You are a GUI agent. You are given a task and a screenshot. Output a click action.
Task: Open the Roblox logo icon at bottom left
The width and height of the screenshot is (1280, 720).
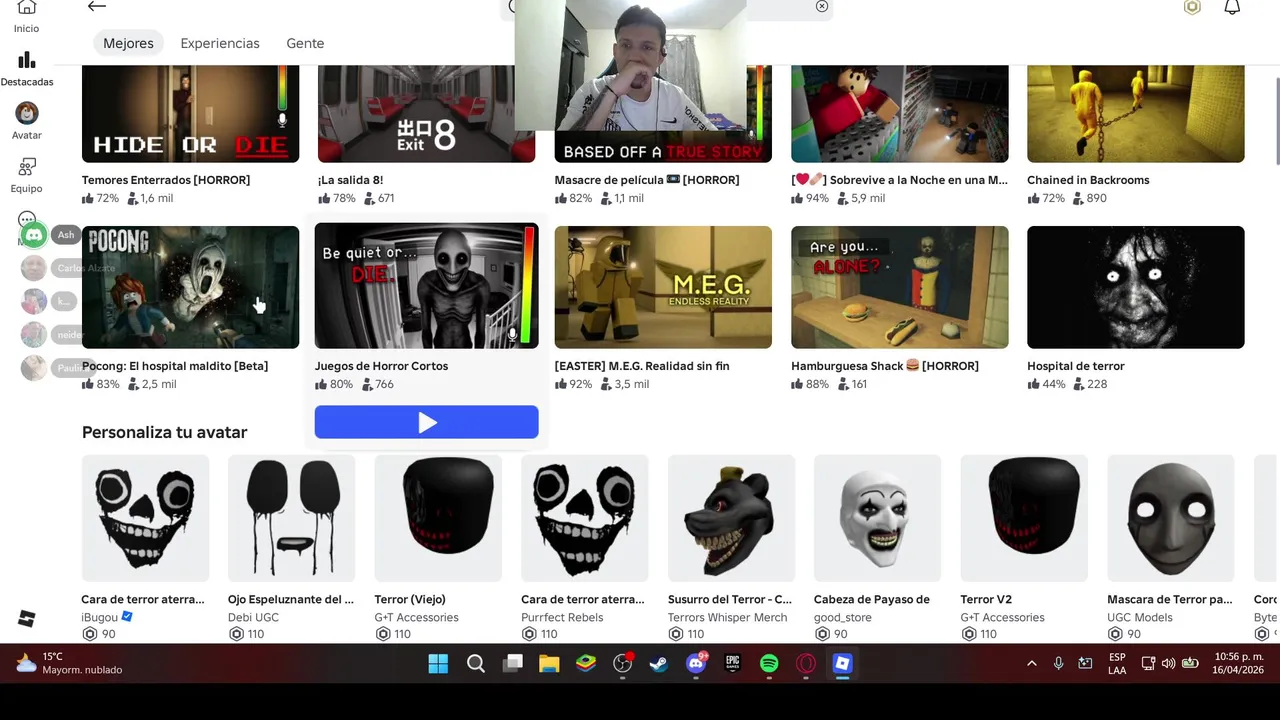(27, 619)
